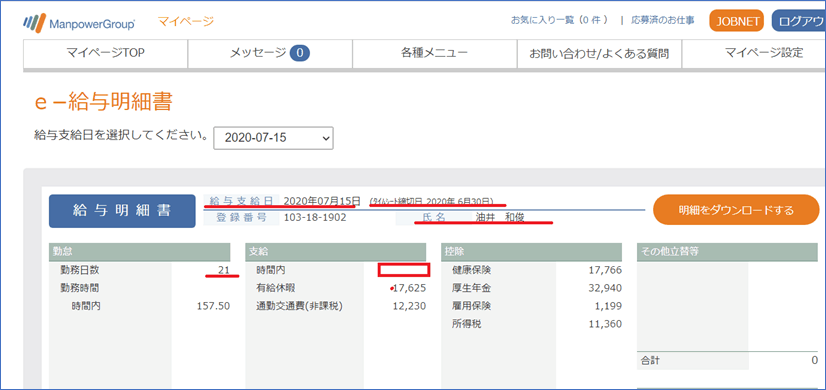This screenshot has height=390, width=826.
Task: Click income tax amount 11,360
Action: point(605,324)
